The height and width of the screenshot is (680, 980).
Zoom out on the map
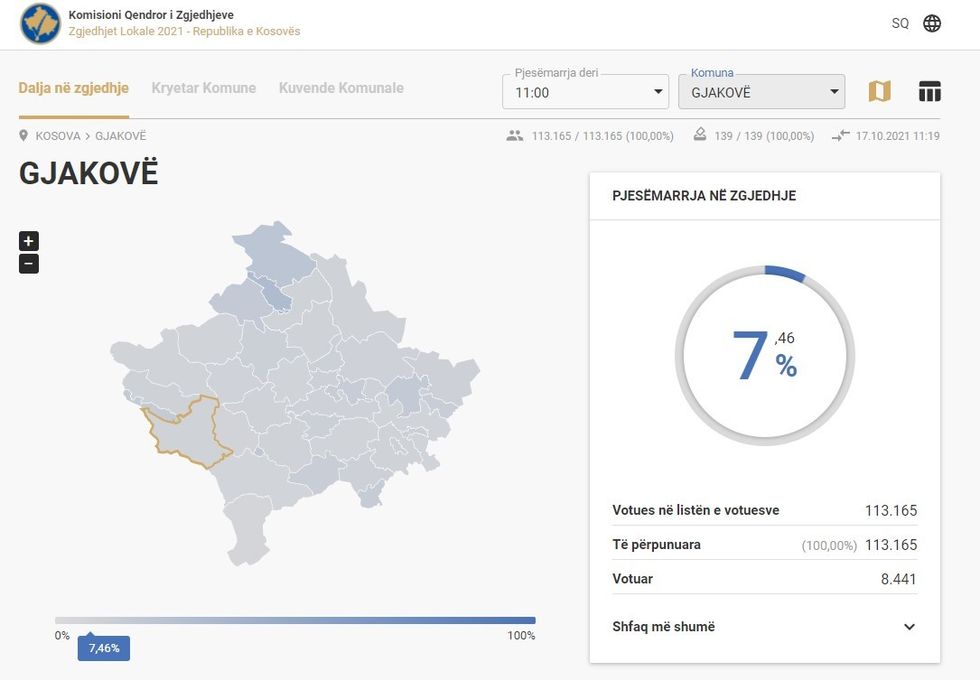click(29, 264)
